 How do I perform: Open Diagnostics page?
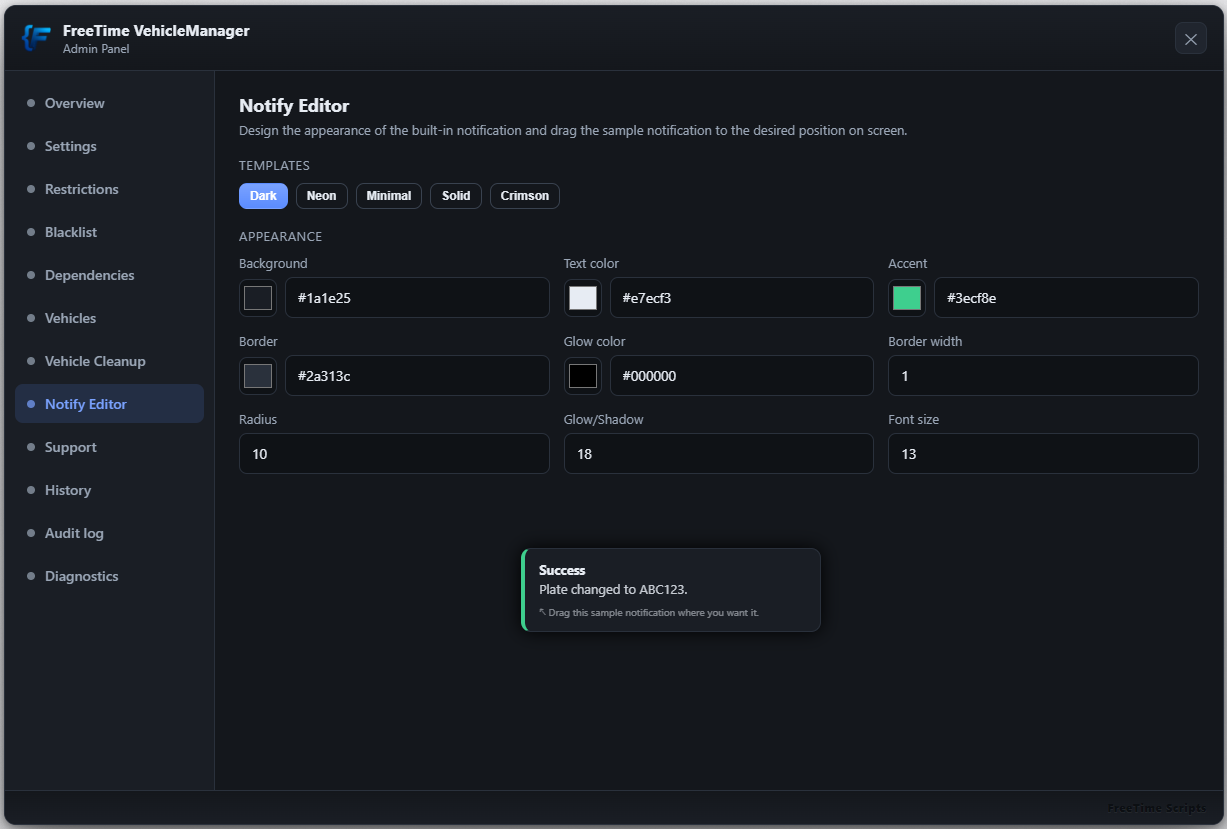(109, 576)
